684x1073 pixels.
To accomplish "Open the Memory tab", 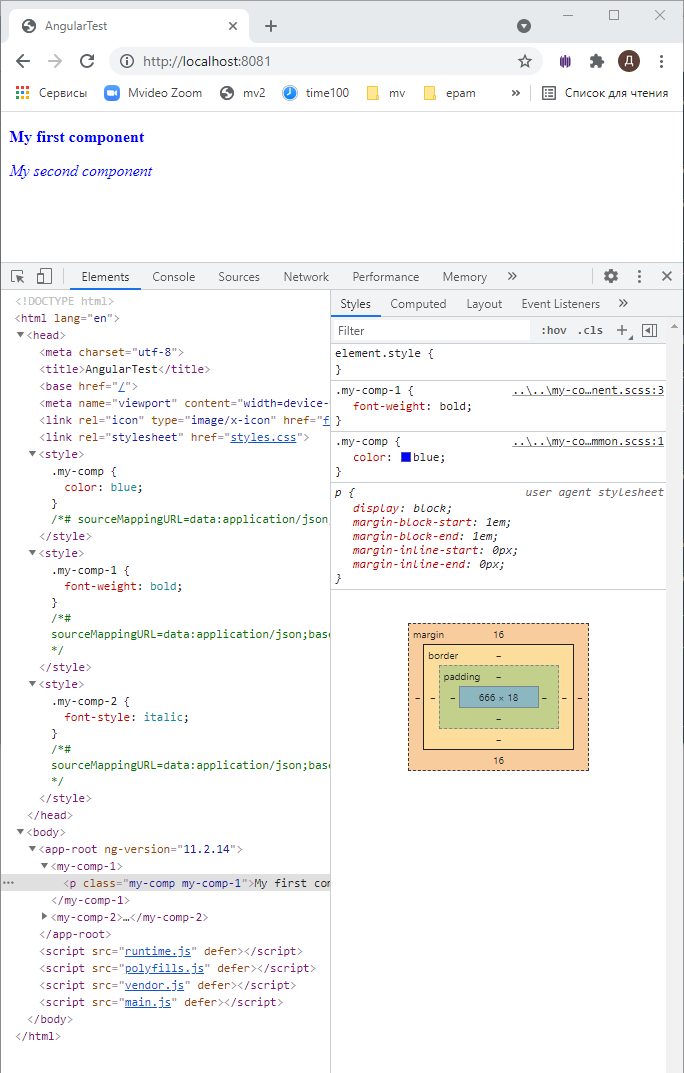I will [x=464, y=276].
